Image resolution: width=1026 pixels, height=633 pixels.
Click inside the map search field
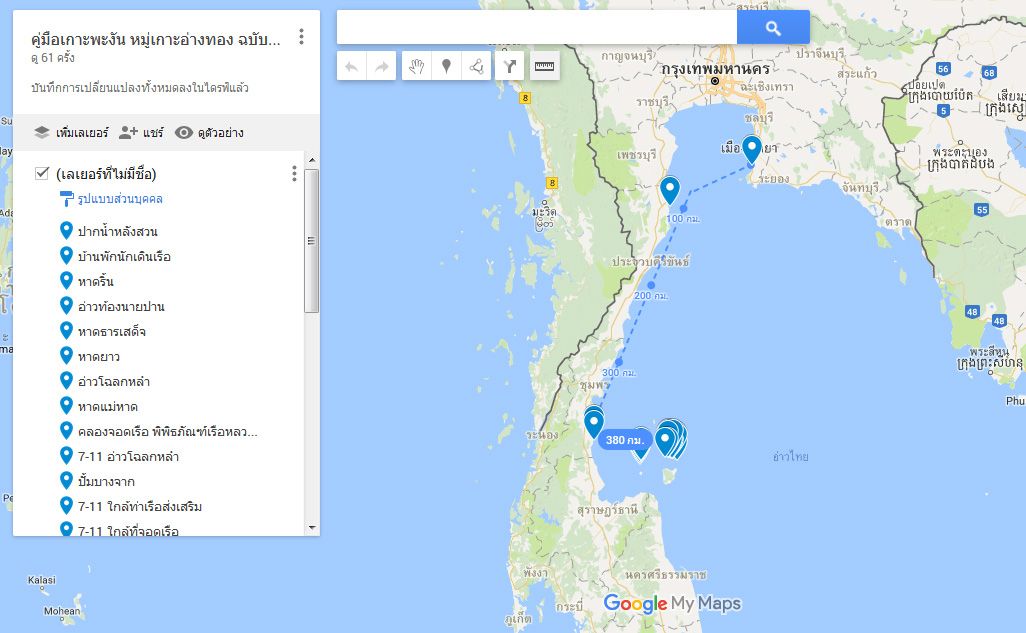tap(537, 27)
